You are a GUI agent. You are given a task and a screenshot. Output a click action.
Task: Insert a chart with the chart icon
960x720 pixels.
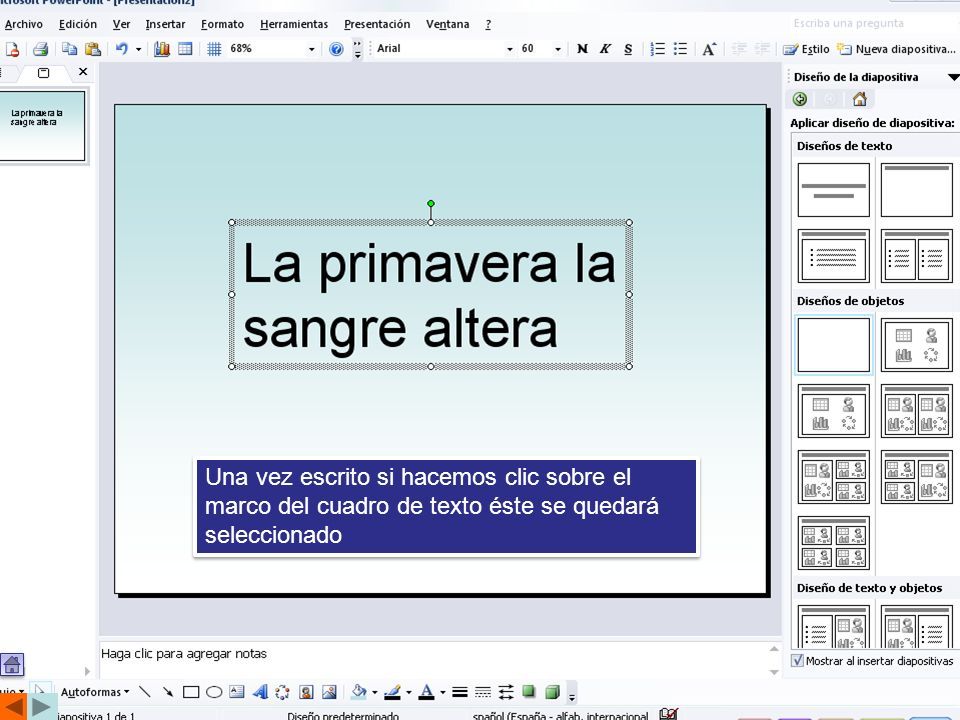point(162,49)
